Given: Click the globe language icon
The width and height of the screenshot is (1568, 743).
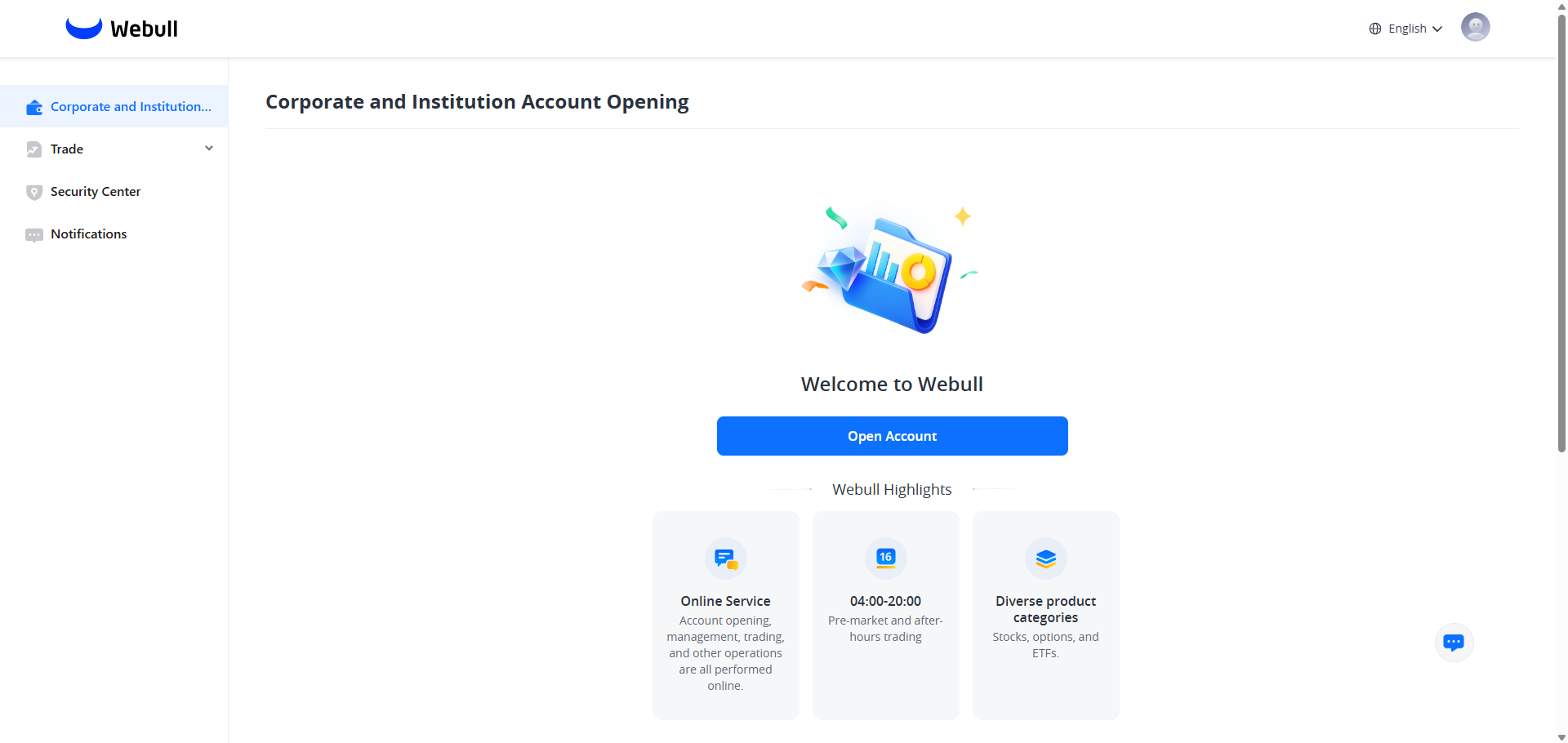Looking at the screenshot, I should [1375, 29].
